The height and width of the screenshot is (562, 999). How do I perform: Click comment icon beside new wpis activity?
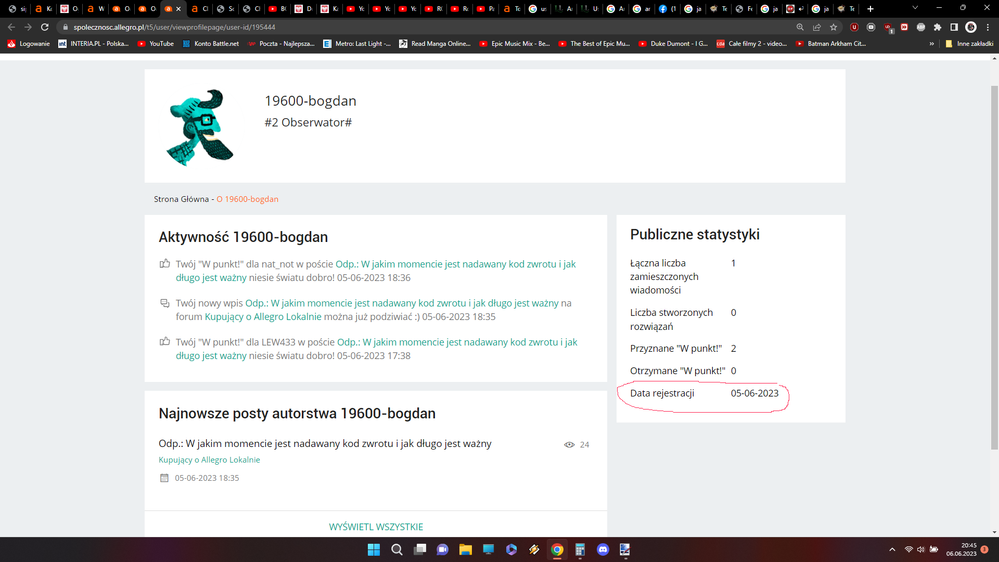point(165,303)
